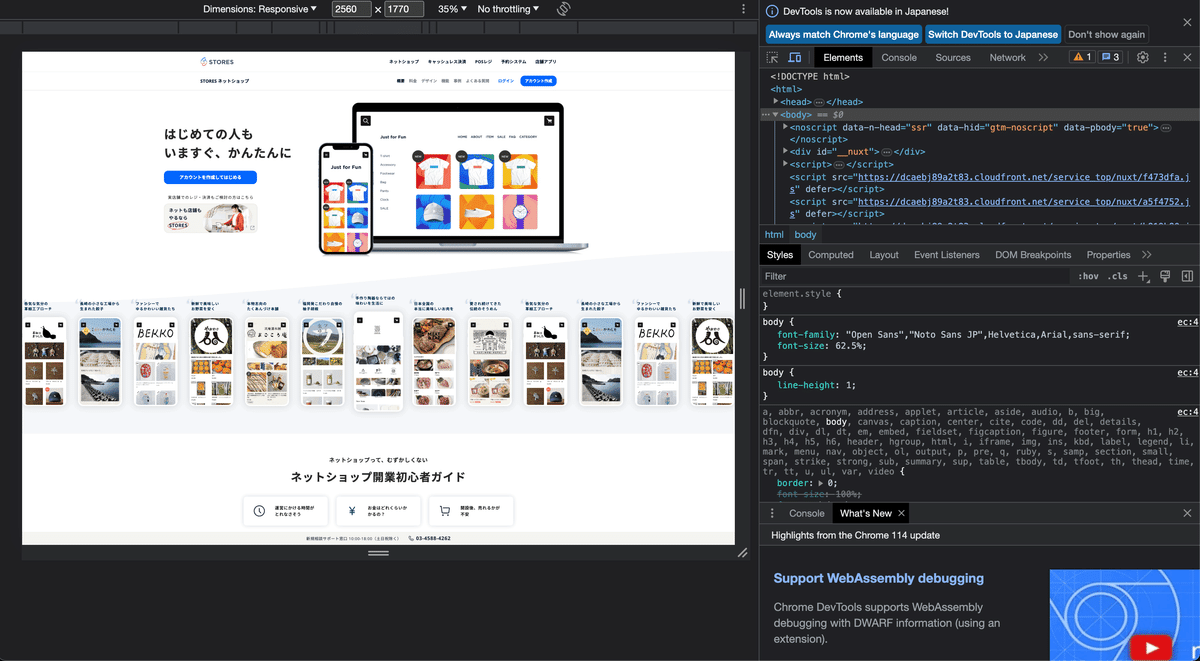Click the ログイン link on webpage

(x=506, y=81)
